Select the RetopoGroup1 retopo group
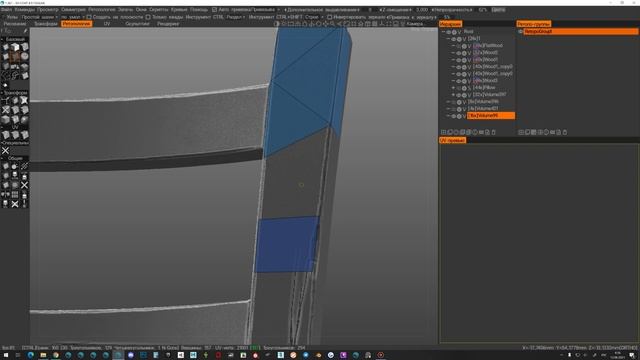This screenshot has width=640, height=360. coord(581,31)
